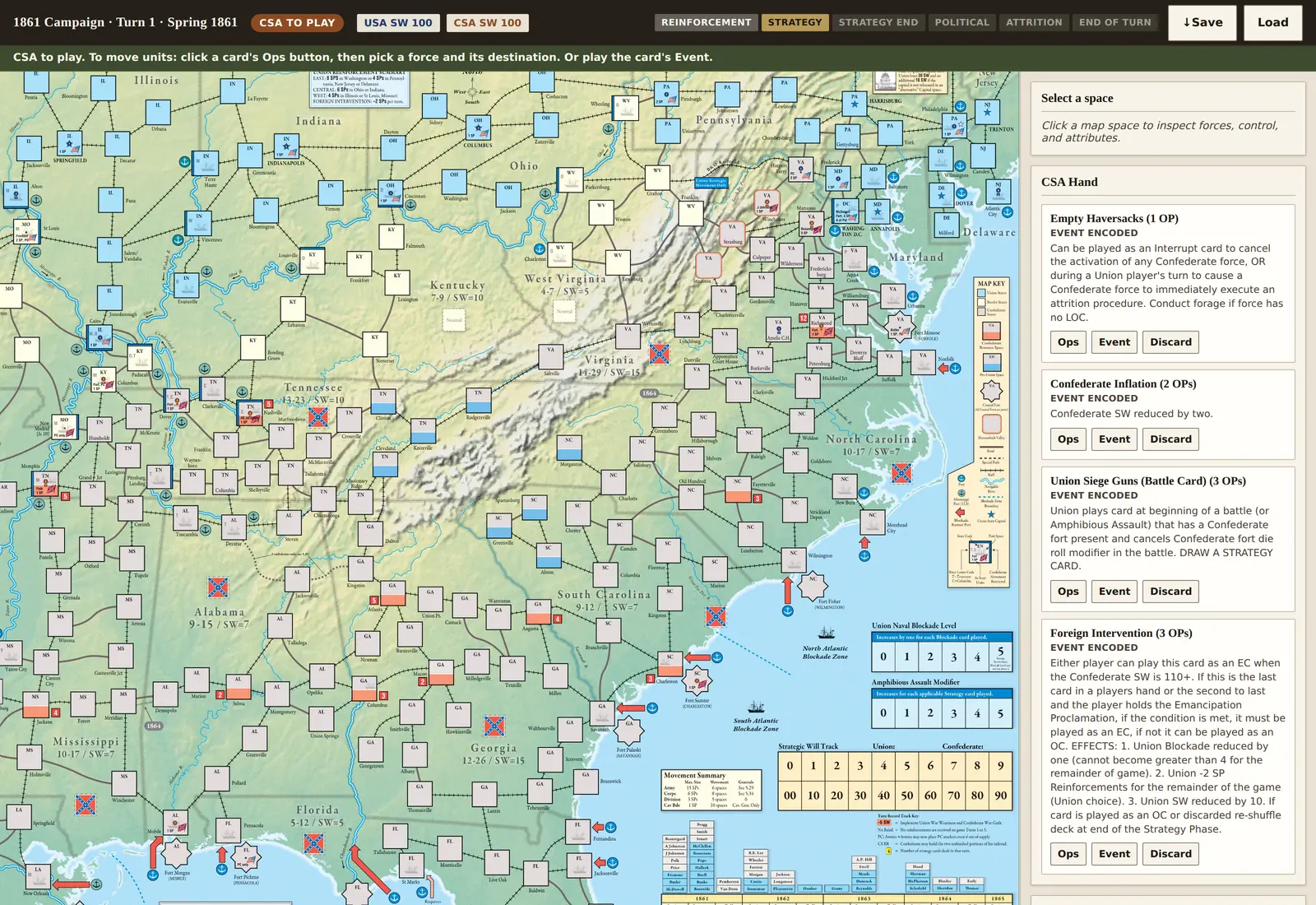Select the Manassas space with Beauregard's force
This screenshot has height=905, width=1316.
click(x=811, y=222)
